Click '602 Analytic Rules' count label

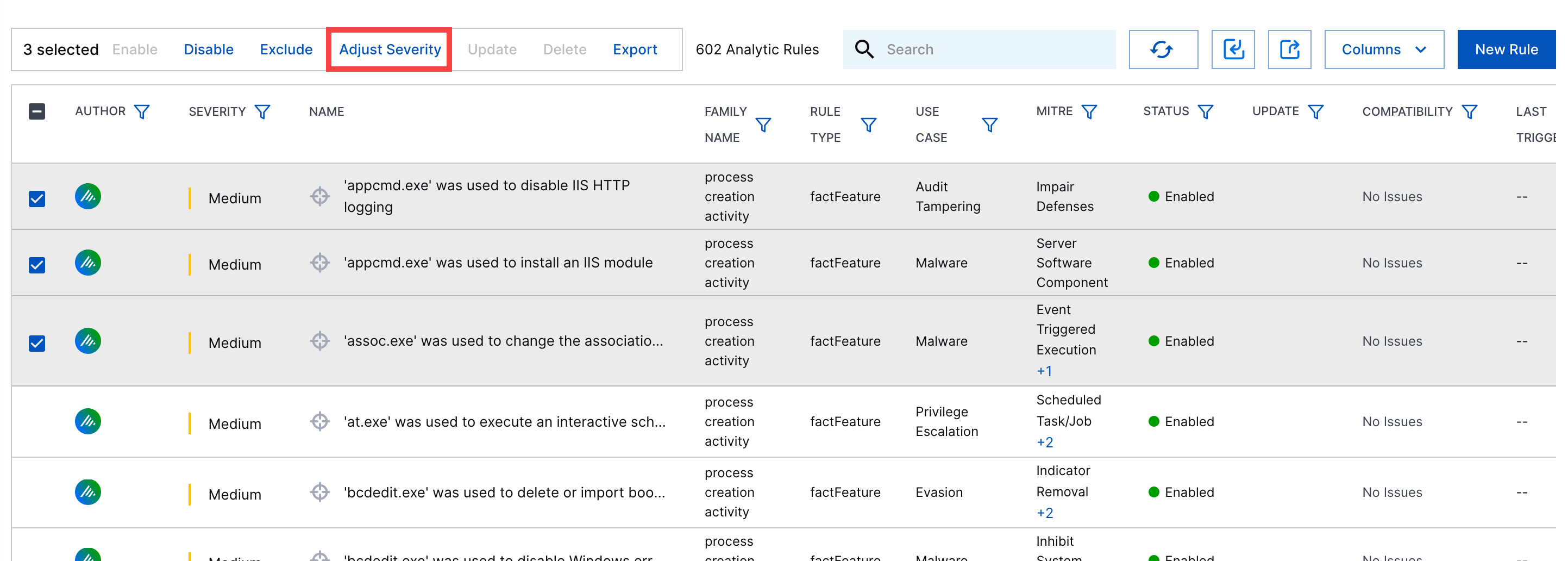coord(757,49)
